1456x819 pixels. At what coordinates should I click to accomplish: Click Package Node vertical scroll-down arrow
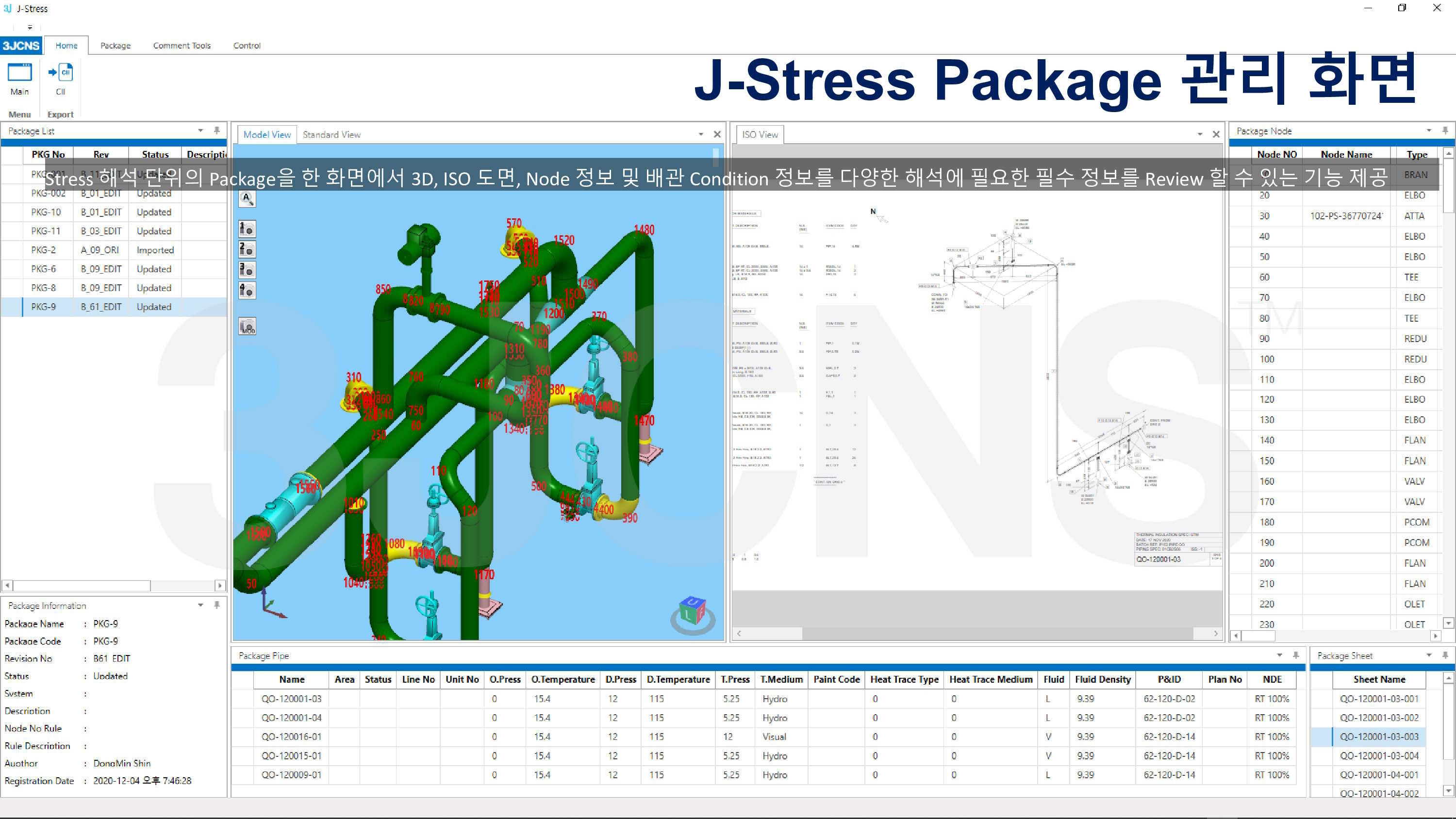(x=1448, y=623)
